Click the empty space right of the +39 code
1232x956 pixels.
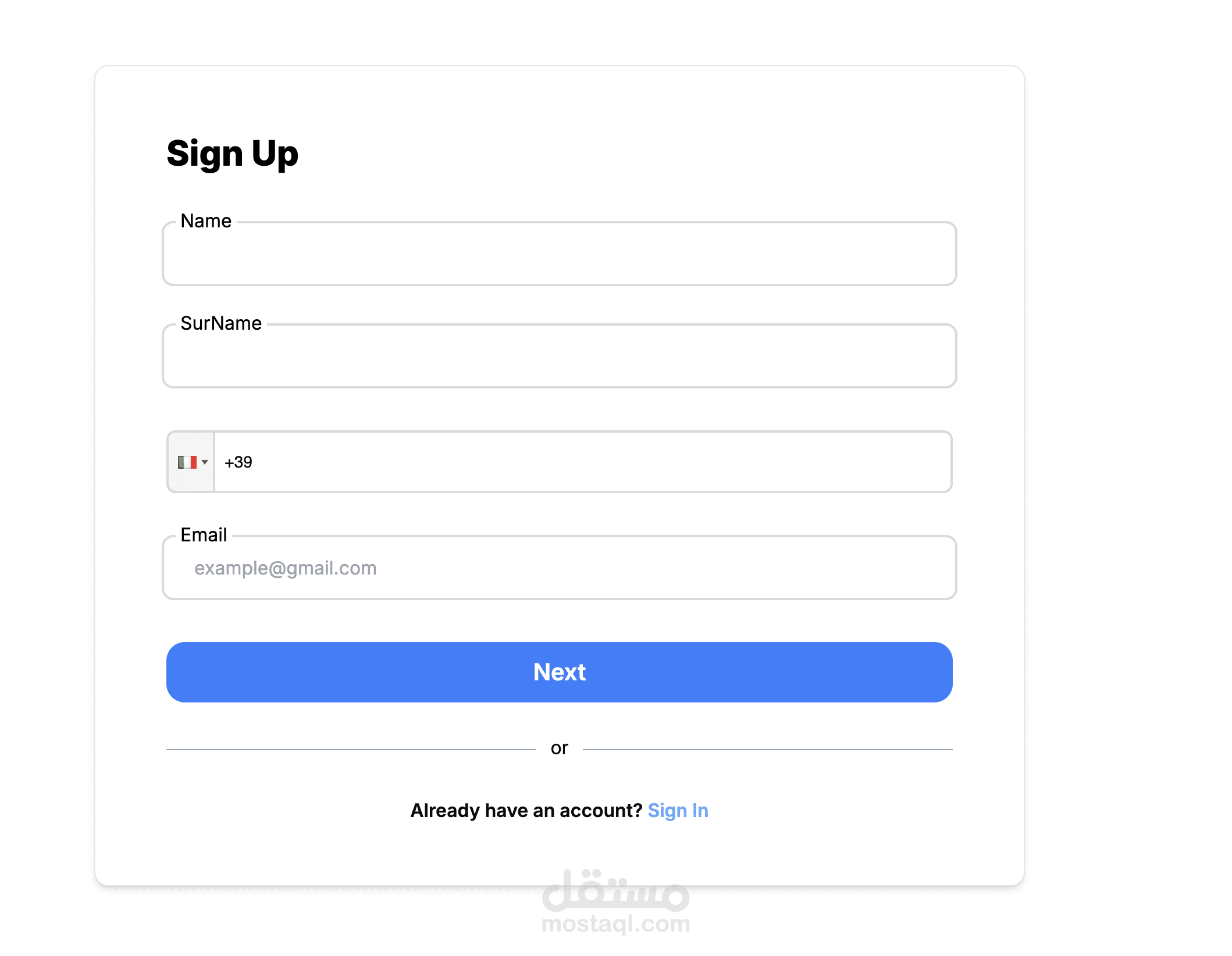click(602, 462)
